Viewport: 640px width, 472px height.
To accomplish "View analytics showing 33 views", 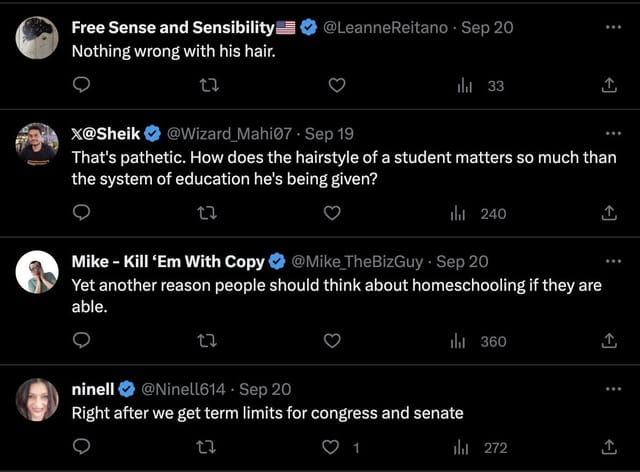I will coord(481,86).
